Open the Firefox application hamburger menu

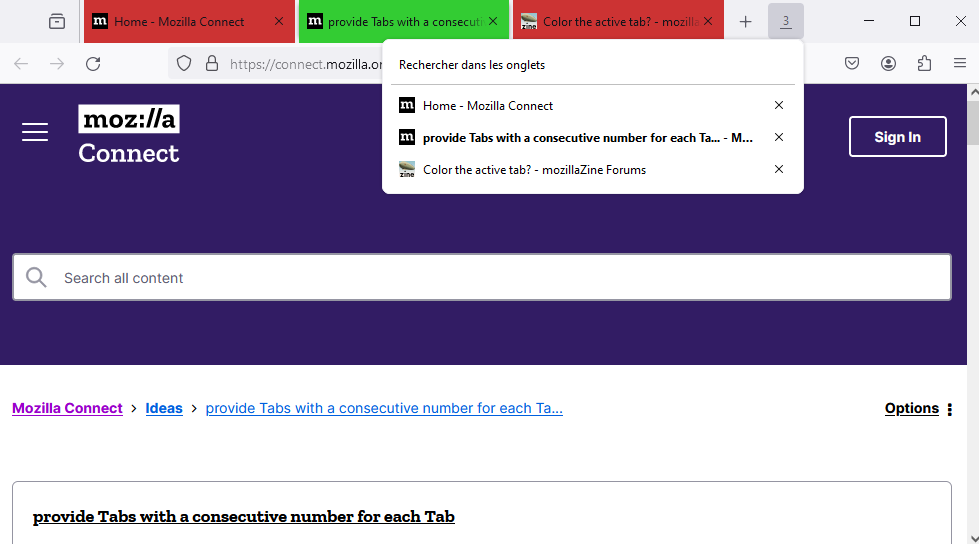[960, 64]
